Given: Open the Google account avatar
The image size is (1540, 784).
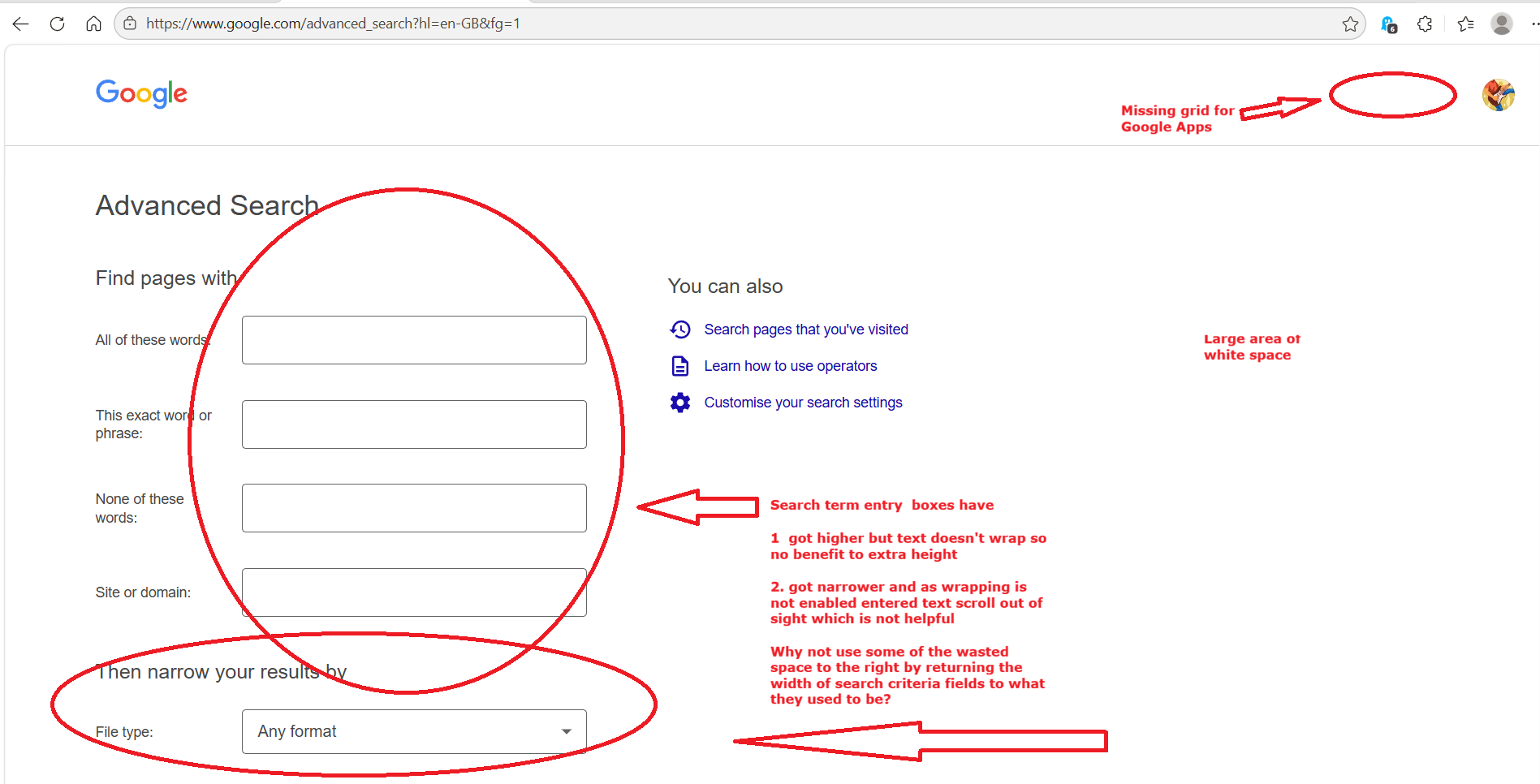Looking at the screenshot, I should 1499,95.
